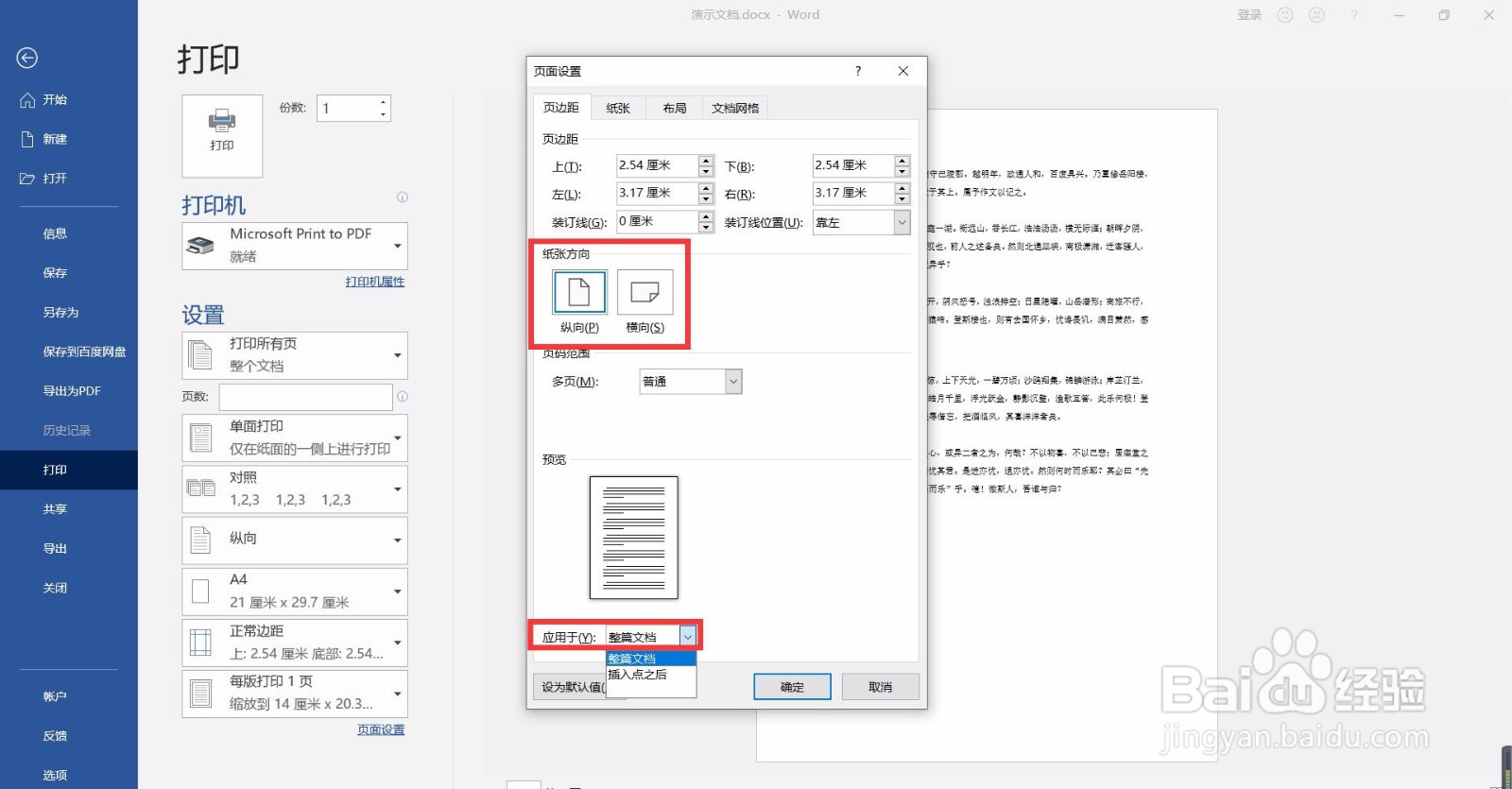This screenshot has width=1512, height=789.
Task: Click the back arrow icon in sidebar
Action: tap(27, 59)
